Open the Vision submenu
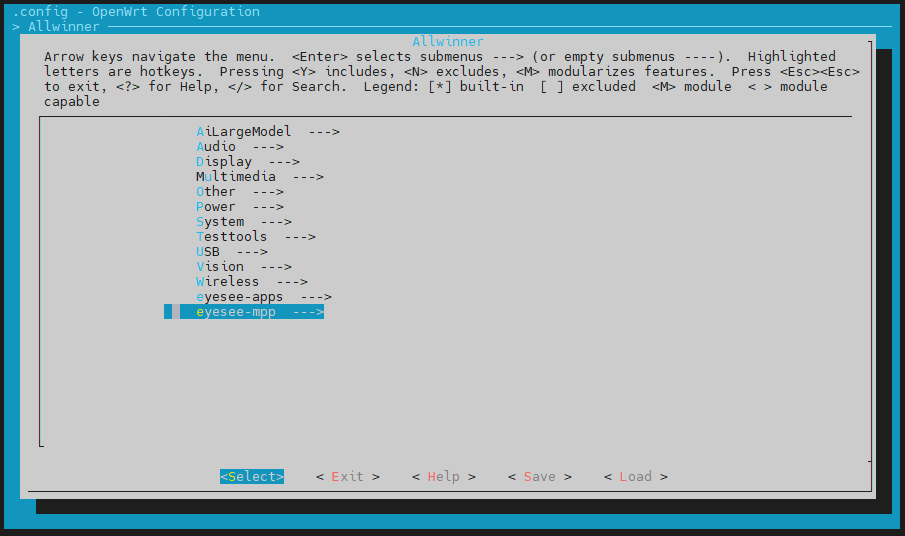905x536 pixels. (x=243, y=267)
